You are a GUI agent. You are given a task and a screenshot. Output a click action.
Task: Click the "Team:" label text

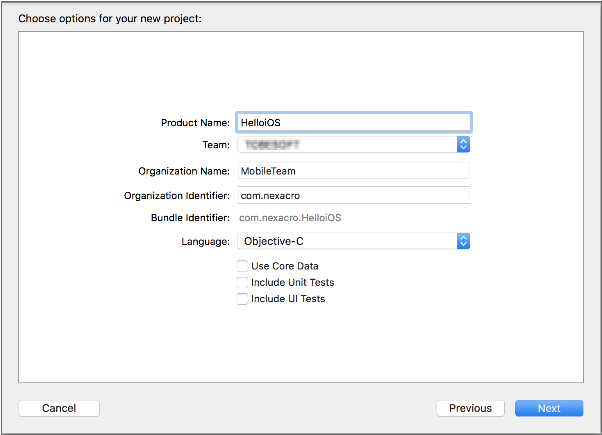tap(217, 146)
